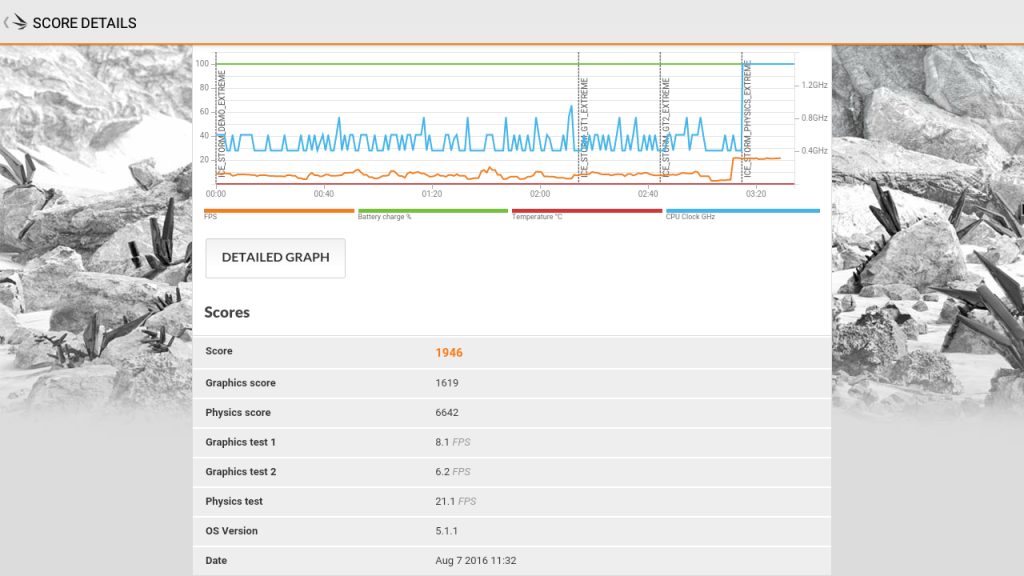The image size is (1024, 576).
Task: Click the Scores section heading
Action: (227, 312)
